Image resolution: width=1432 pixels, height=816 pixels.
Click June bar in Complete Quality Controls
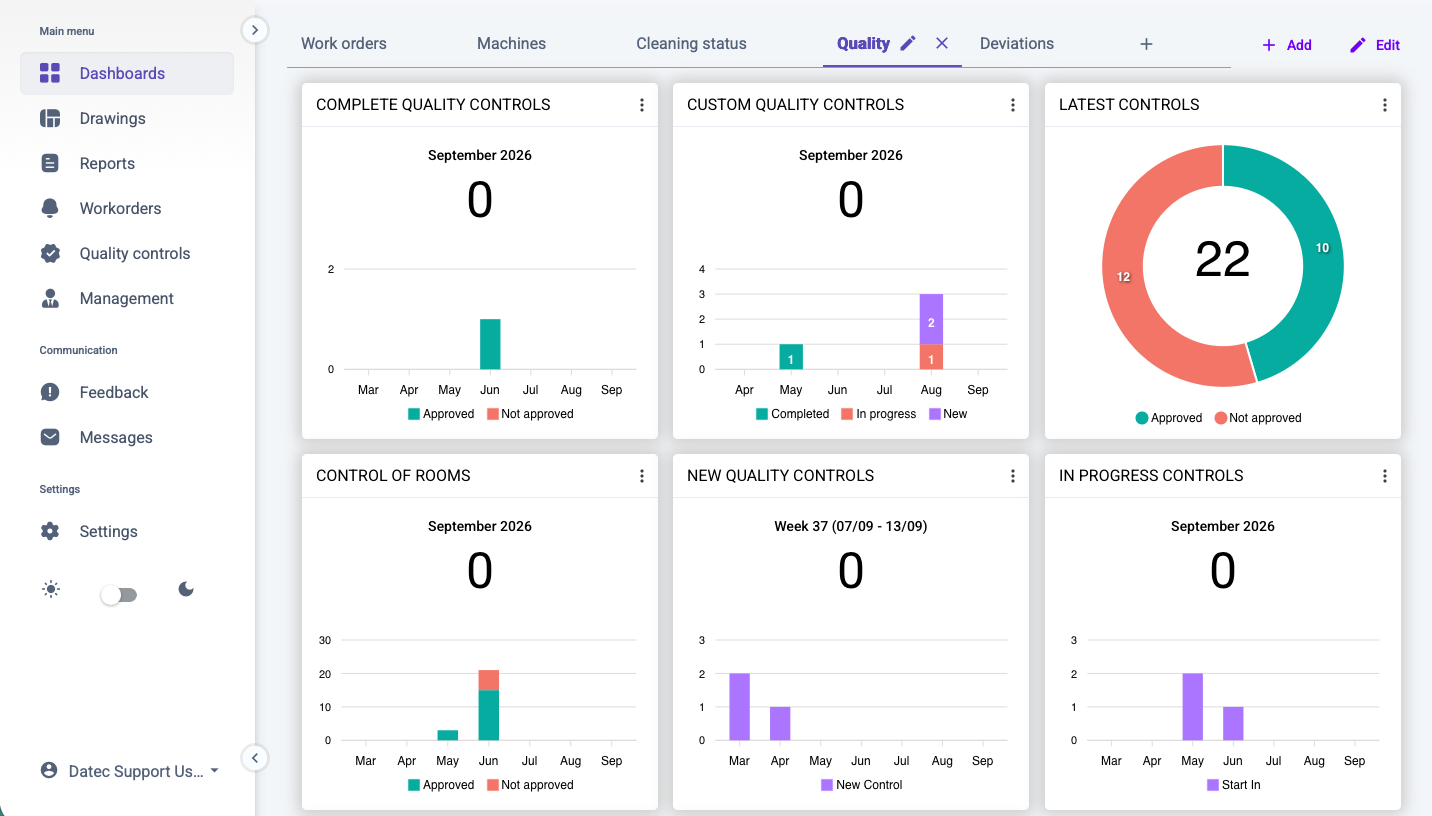[x=490, y=344]
